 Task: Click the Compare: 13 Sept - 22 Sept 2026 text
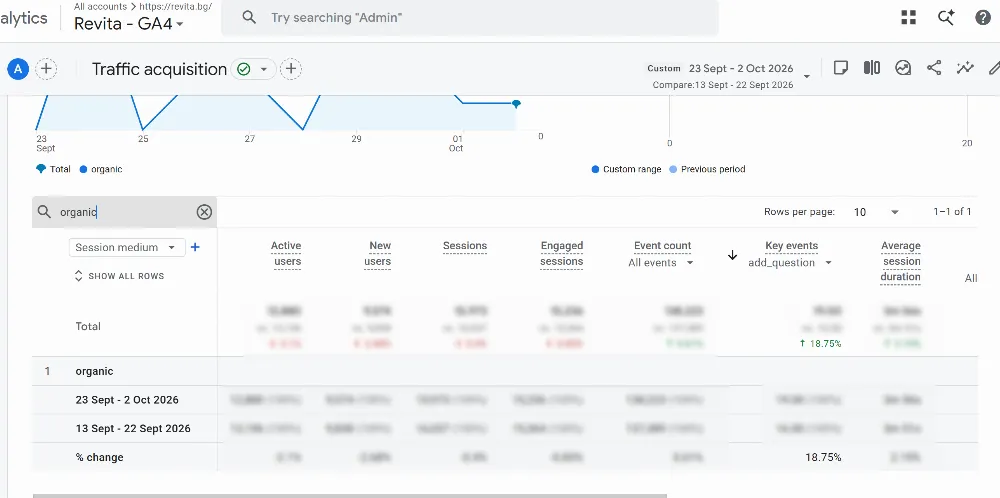point(723,85)
